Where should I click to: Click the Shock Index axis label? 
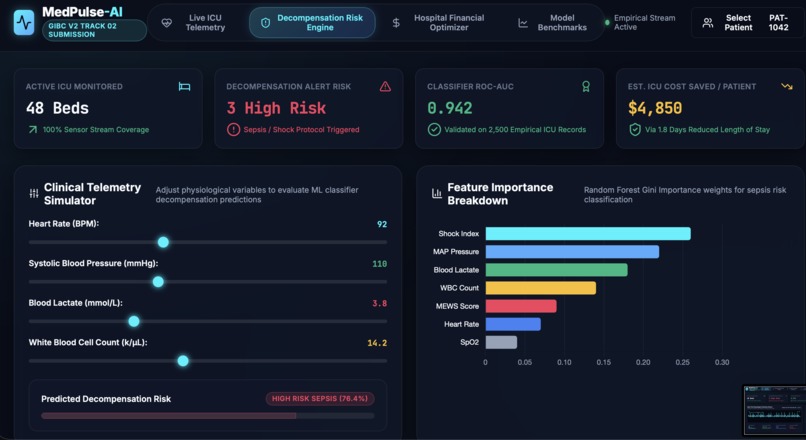(x=459, y=234)
